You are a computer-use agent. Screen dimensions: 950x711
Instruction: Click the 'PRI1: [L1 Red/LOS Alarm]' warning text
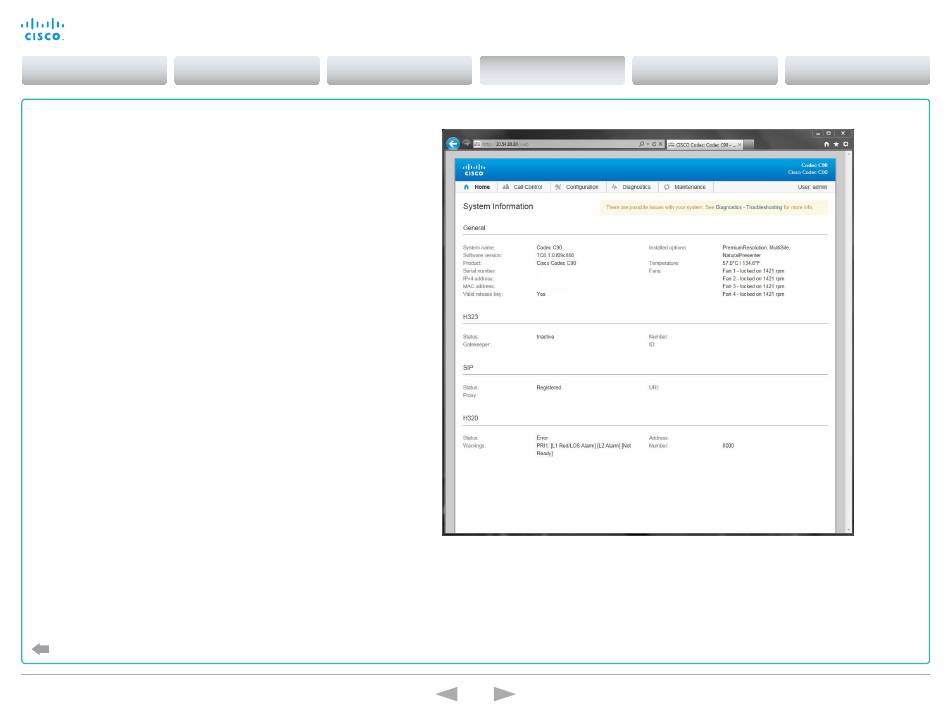[x=583, y=449]
